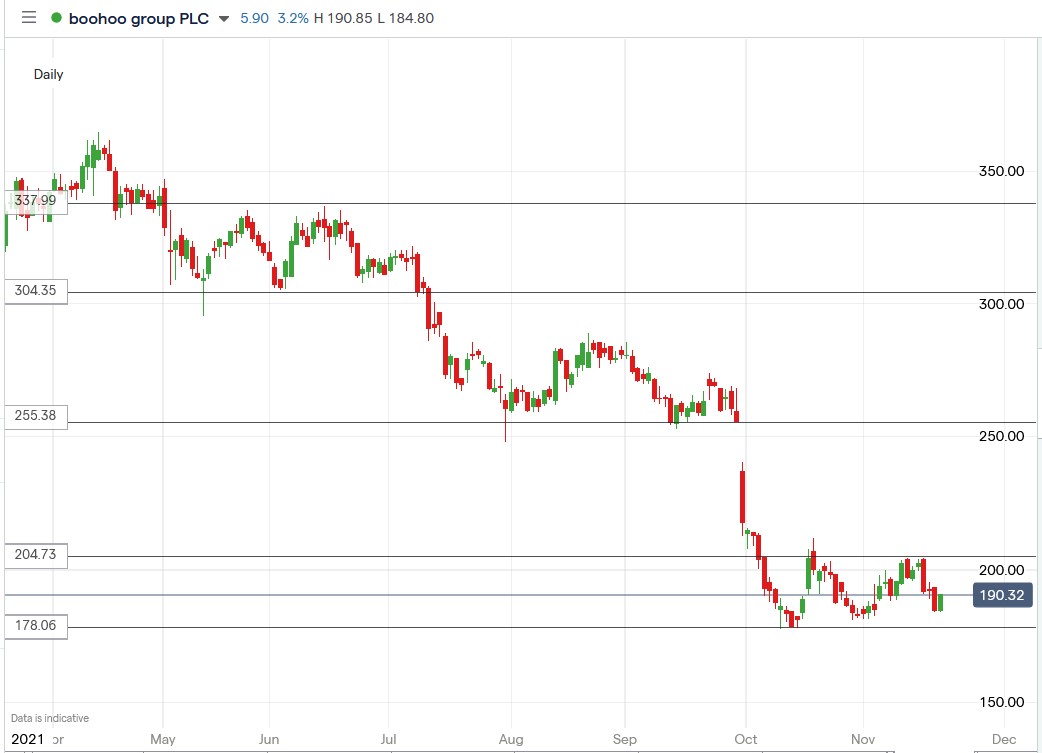Toggle the market status indicator beside boohoo group

coord(57,17)
